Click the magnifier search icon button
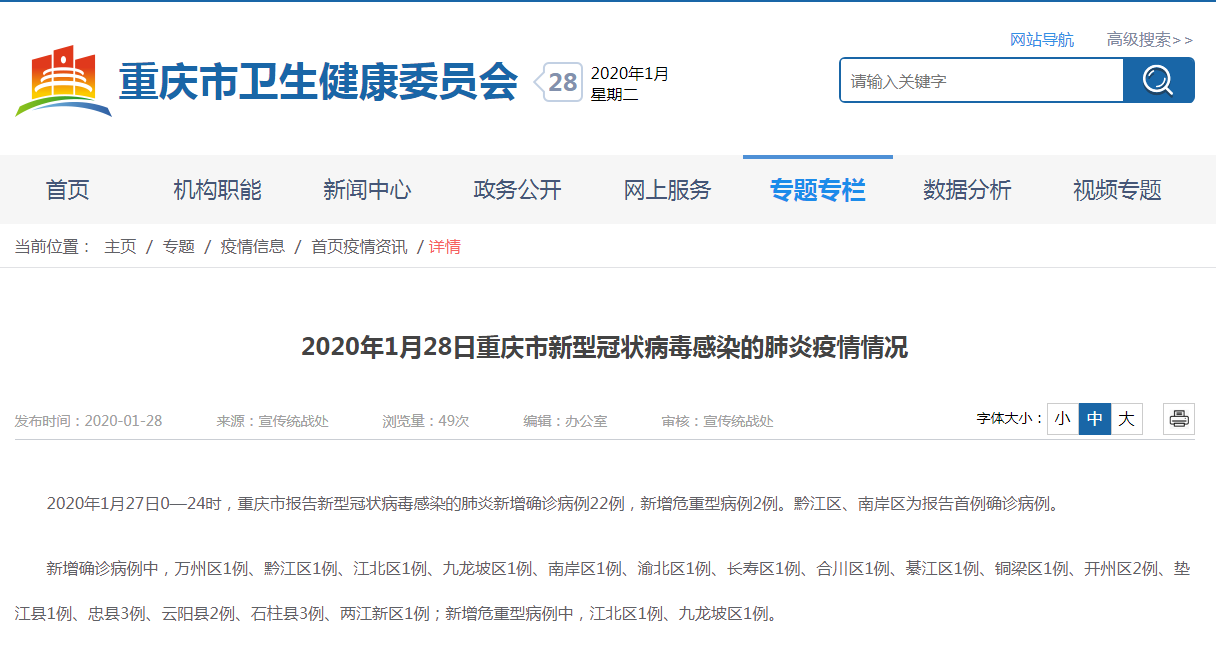 tap(1158, 80)
